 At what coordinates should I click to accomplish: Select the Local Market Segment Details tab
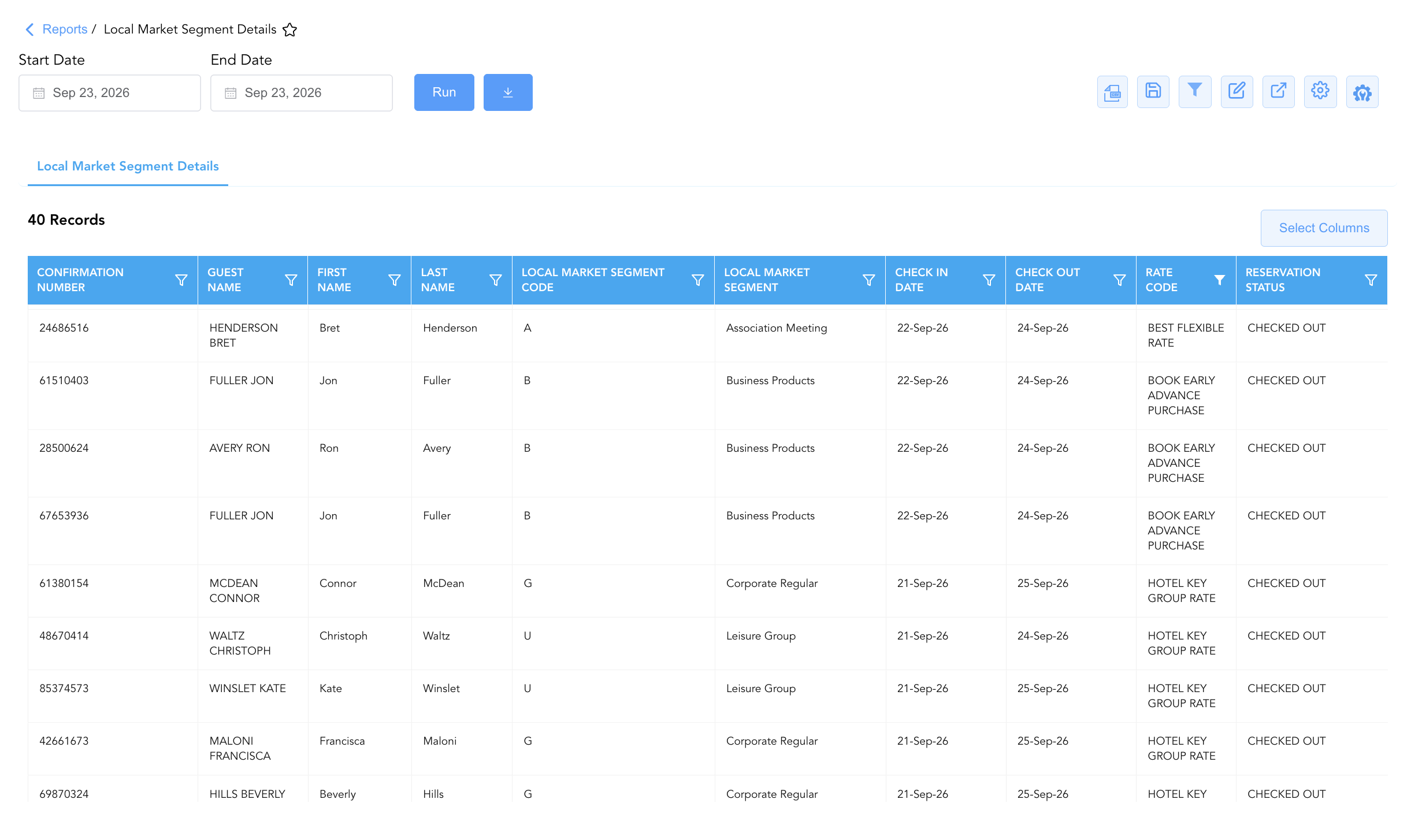[x=128, y=166]
